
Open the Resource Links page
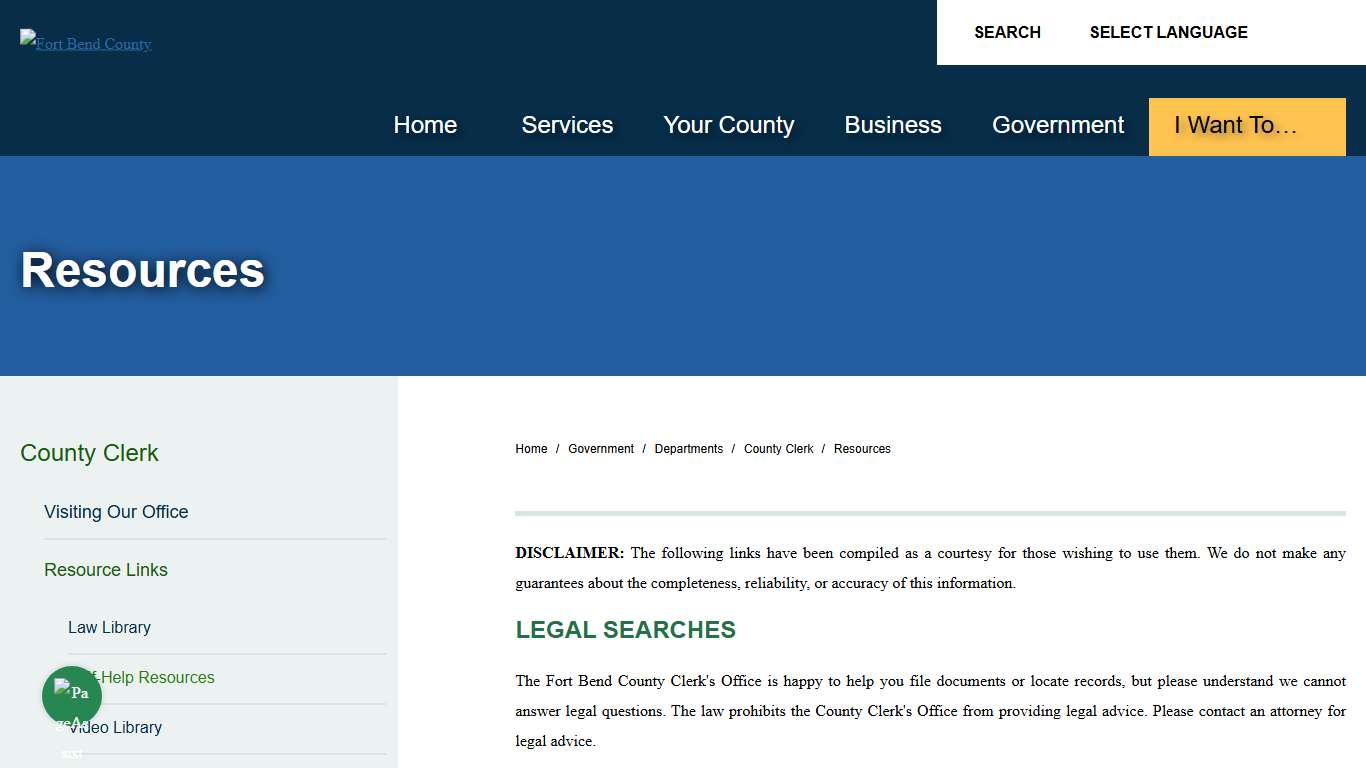[x=106, y=570]
